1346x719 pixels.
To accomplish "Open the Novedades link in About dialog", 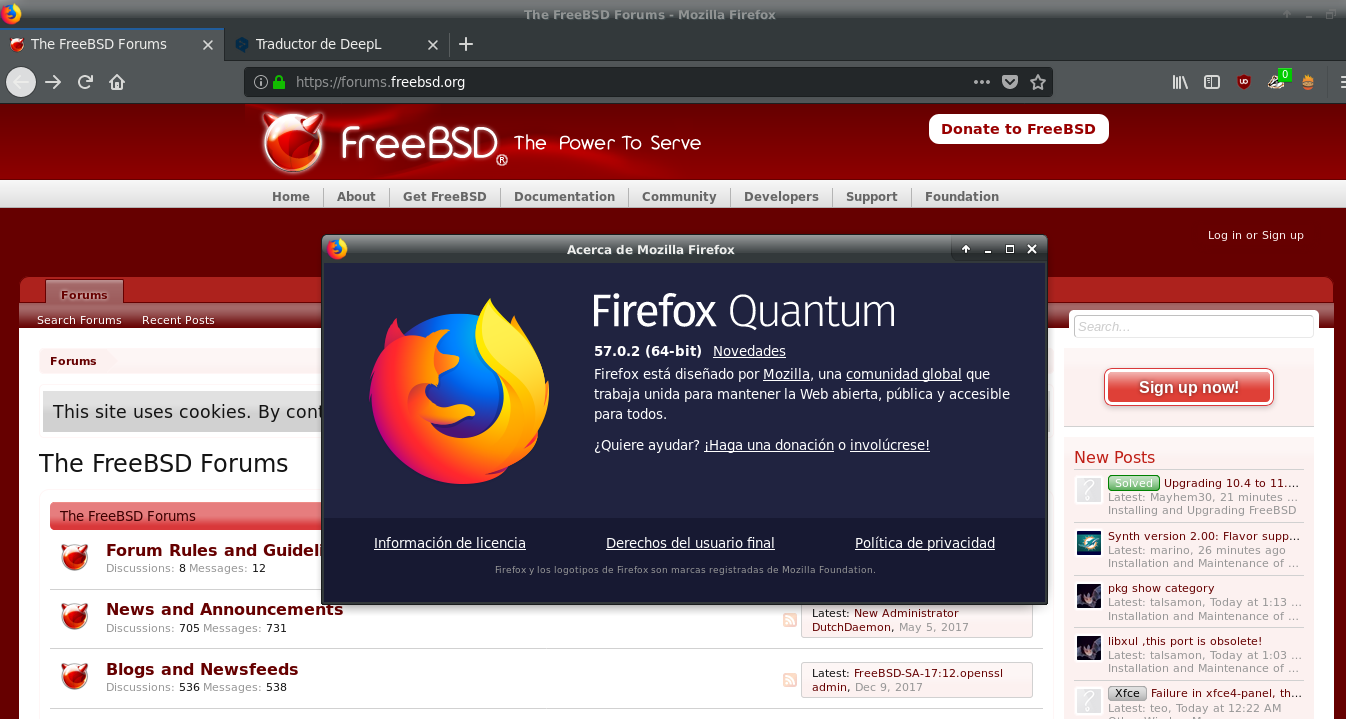I will (749, 351).
